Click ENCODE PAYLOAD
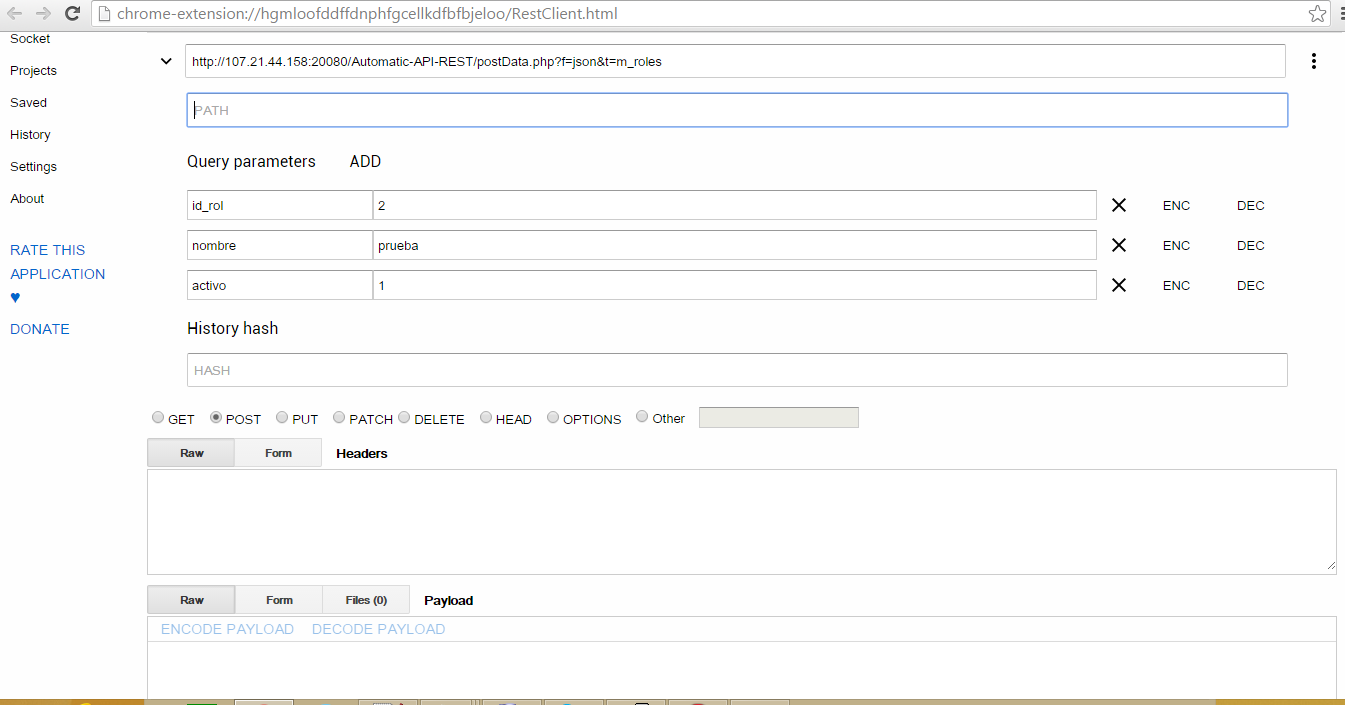The image size is (1345, 705). pos(227,629)
